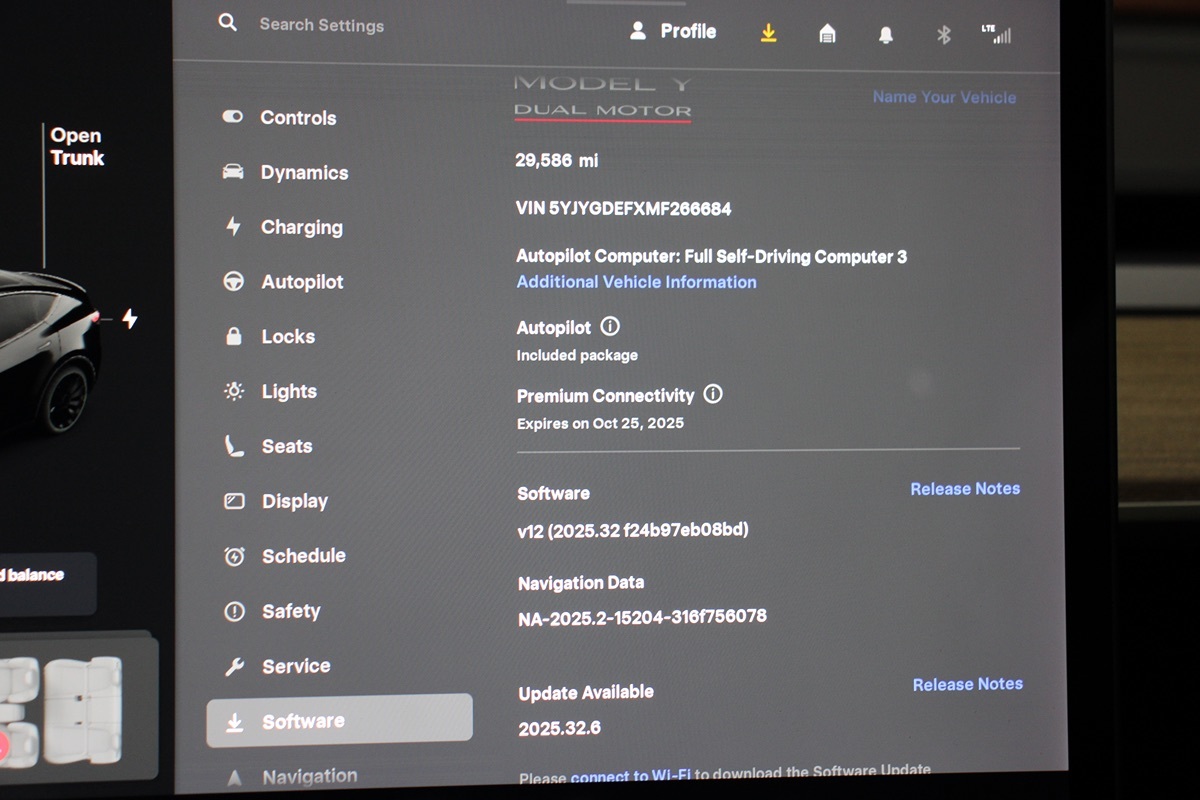The height and width of the screenshot is (800, 1200).
Task: Tap the LTE signal strength icon
Action: tap(996, 34)
